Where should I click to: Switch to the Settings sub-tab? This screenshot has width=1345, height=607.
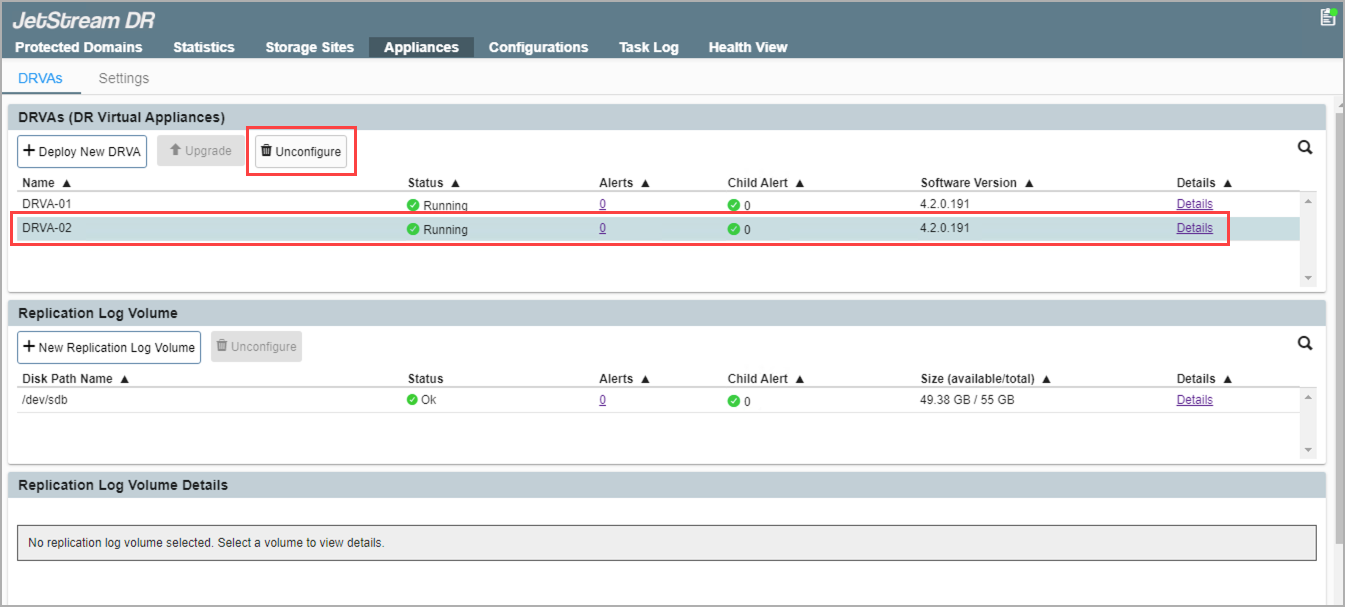coord(123,78)
